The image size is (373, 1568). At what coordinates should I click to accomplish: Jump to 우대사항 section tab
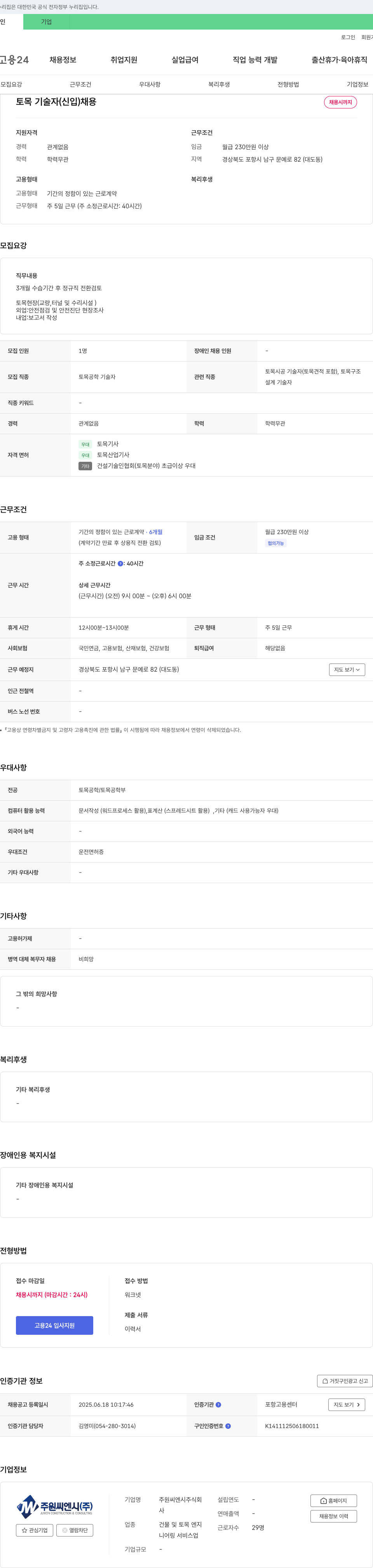coord(150,85)
